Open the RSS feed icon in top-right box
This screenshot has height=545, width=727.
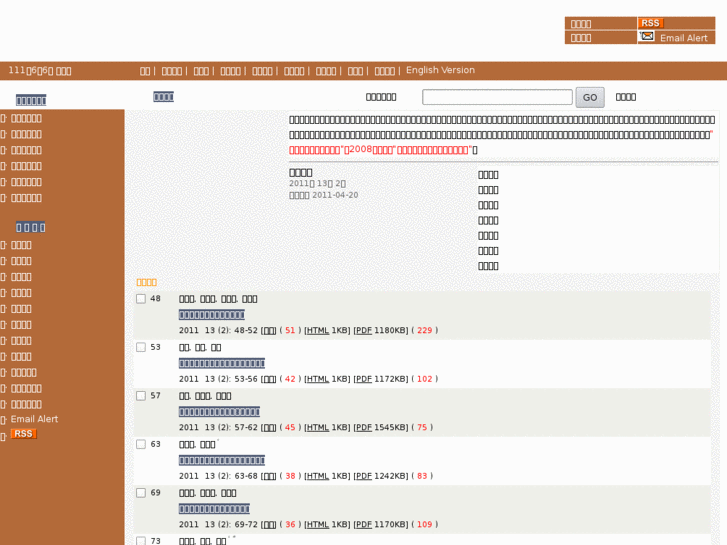[x=650, y=23]
